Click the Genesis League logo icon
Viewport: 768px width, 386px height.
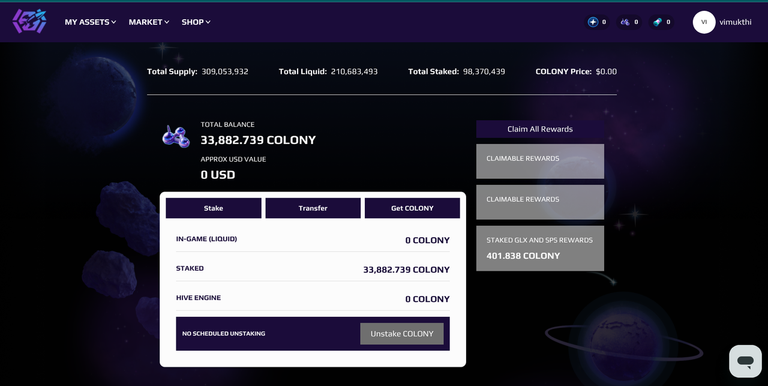29,22
